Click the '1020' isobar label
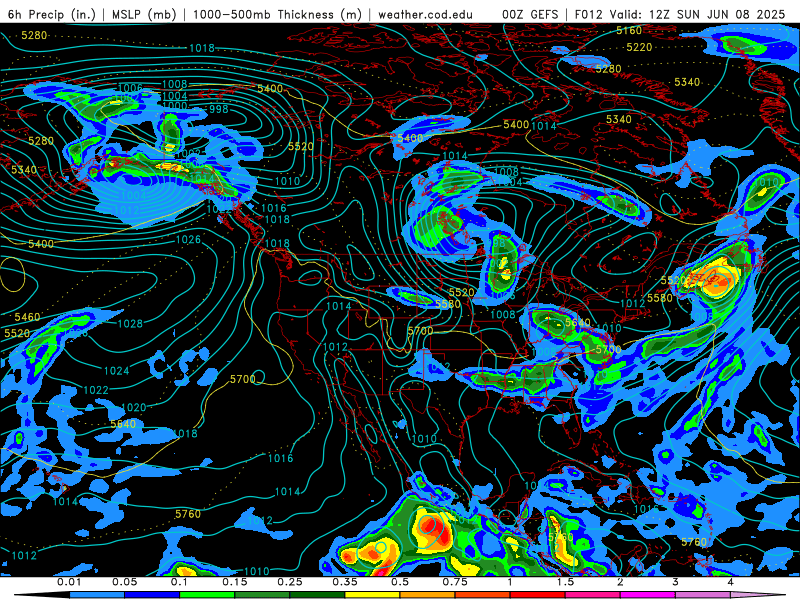The width and height of the screenshot is (800, 600). click(x=134, y=408)
